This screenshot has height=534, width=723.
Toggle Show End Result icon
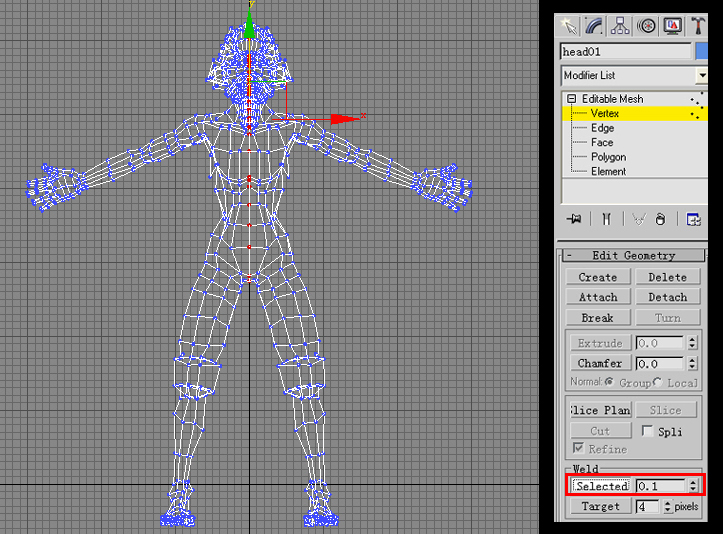point(606,219)
